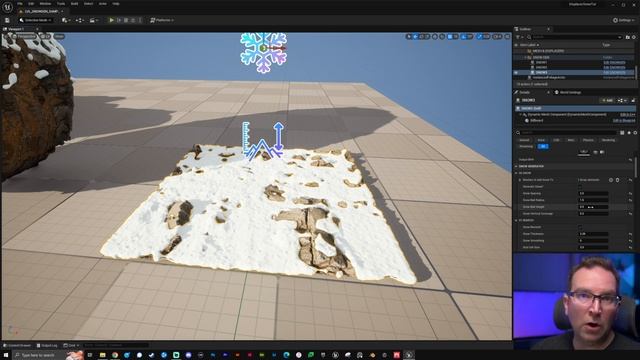Screen dimensions: 640x360
Task: Select InstancedFoliageActor in the Outliner
Action: (549, 77)
